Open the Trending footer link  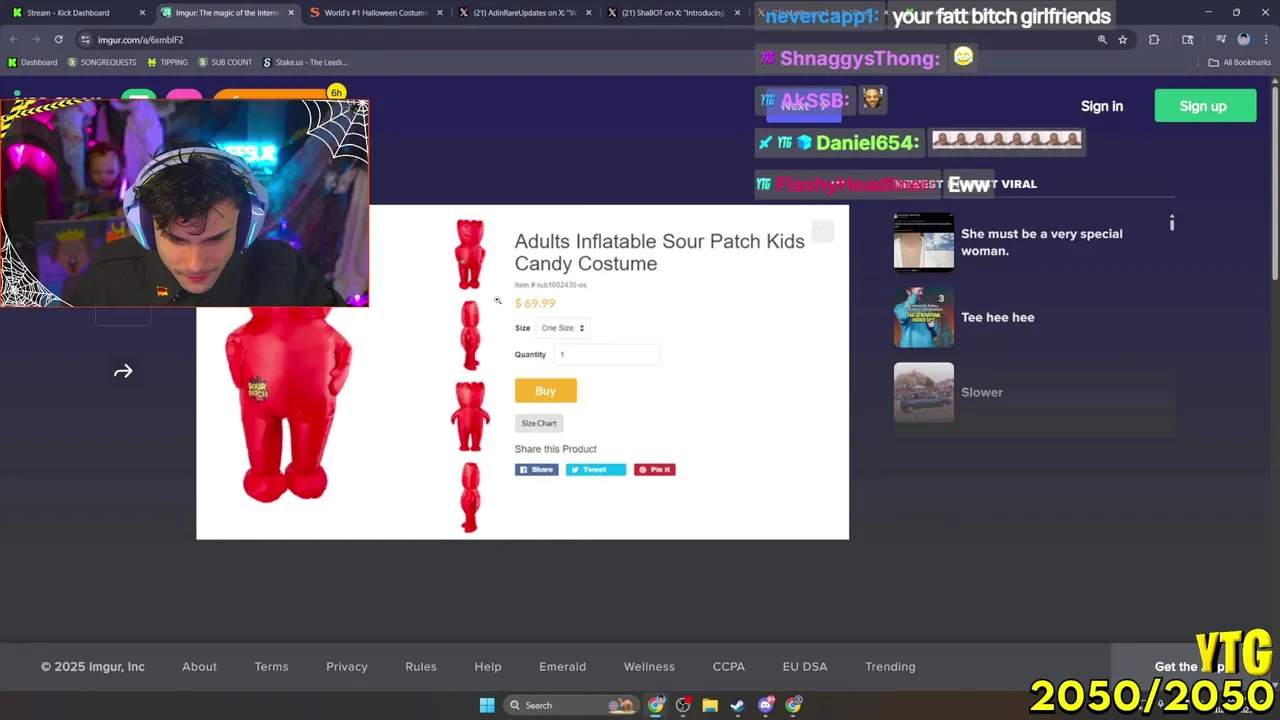point(890,667)
